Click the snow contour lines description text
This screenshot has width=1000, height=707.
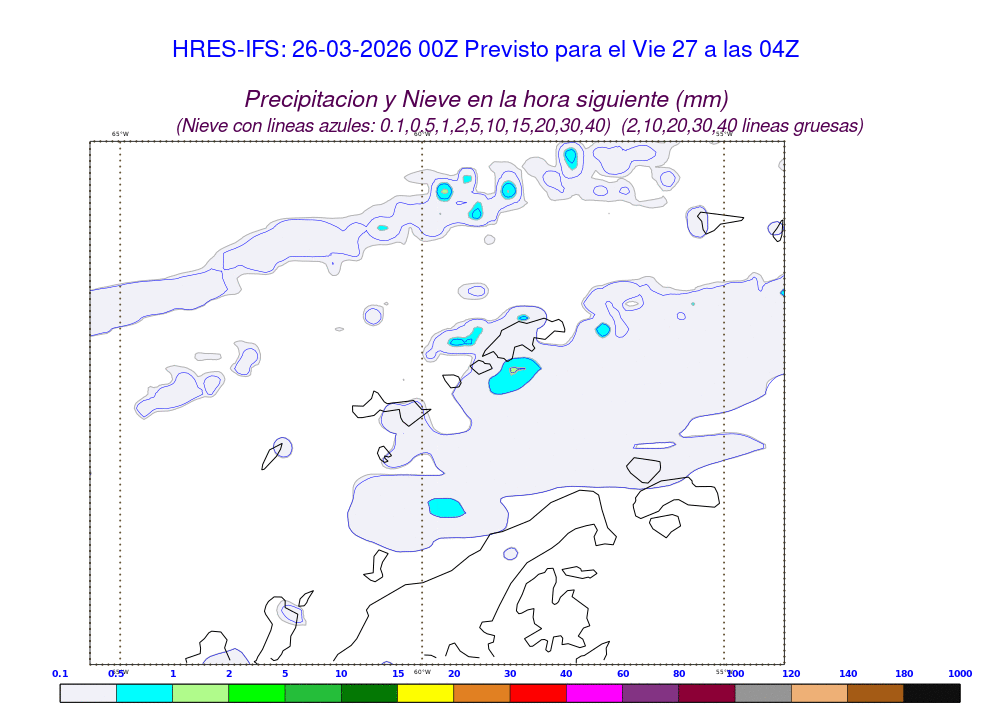point(520,126)
